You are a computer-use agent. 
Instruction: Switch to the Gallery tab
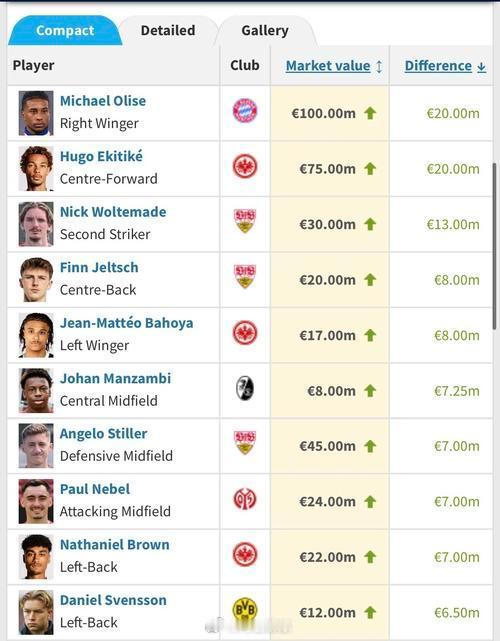265,30
